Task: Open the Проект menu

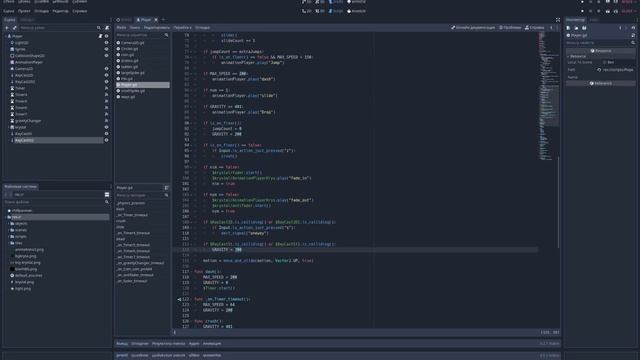Action: (x=24, y=11)
